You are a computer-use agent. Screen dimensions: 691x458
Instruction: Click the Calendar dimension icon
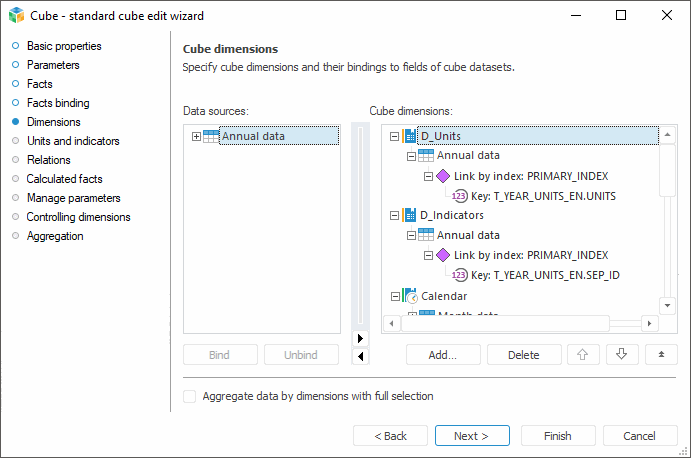410,296
